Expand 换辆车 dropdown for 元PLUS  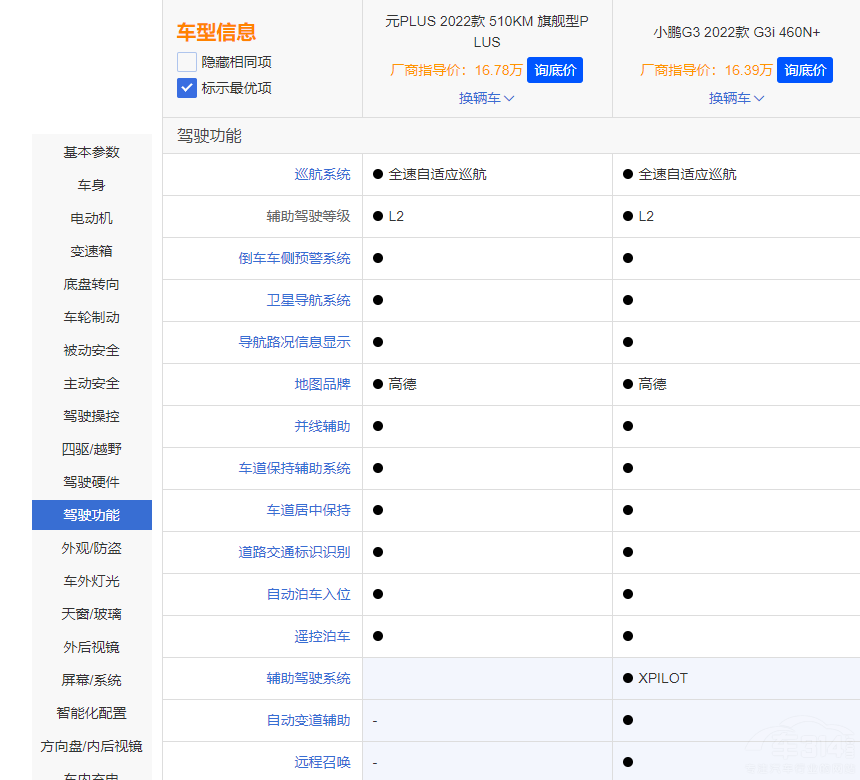(x=486, y=98)
